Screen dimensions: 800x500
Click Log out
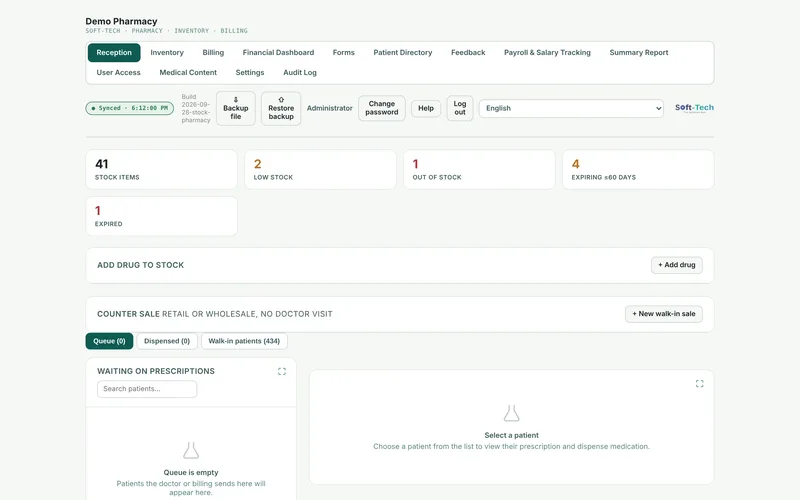point(460,108)
